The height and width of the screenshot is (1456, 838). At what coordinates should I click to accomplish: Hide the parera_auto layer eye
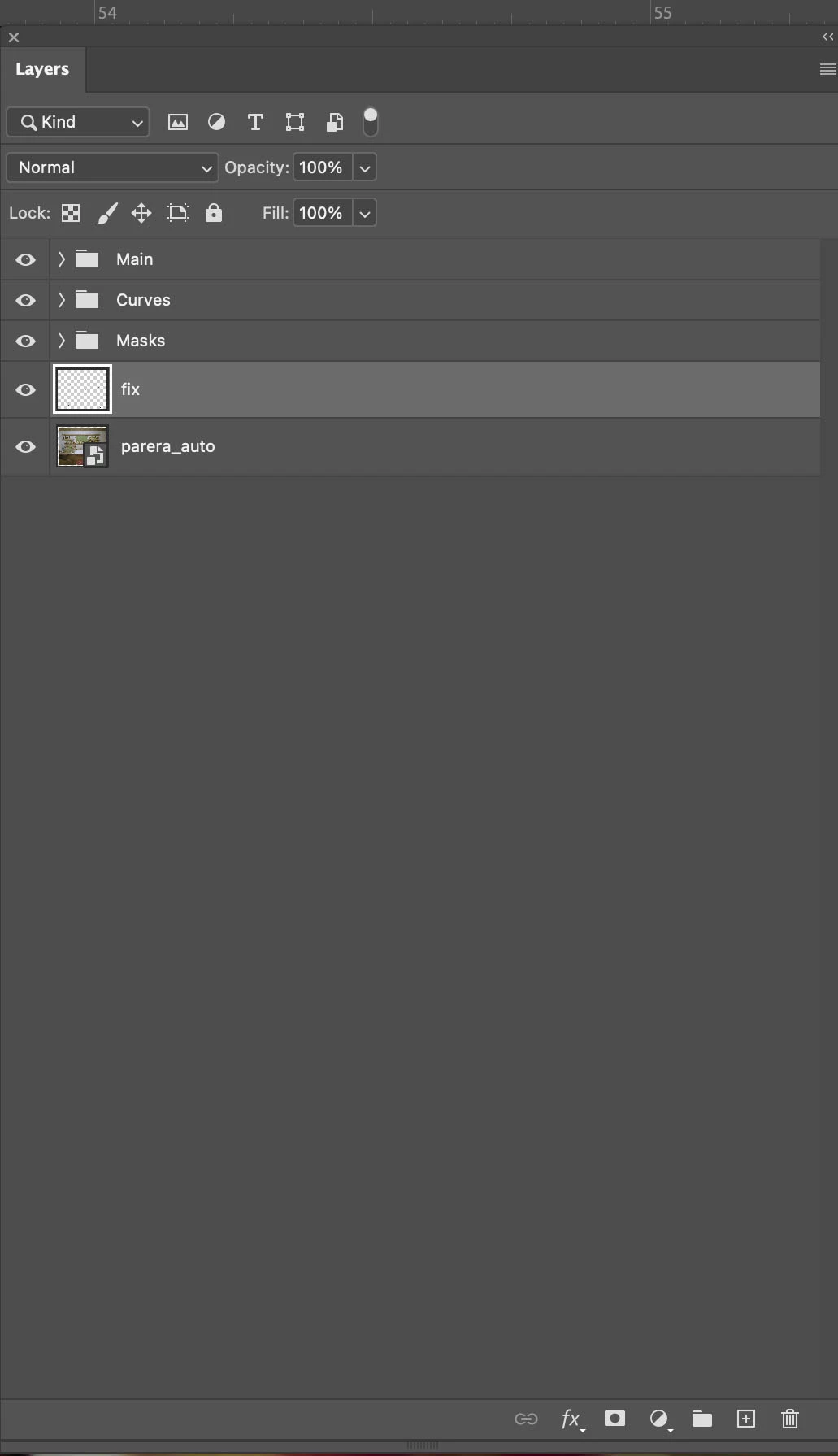point(25,446)
